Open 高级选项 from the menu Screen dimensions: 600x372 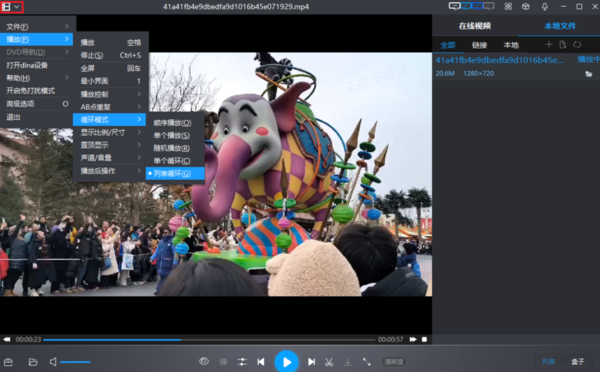tap(37, 104)
